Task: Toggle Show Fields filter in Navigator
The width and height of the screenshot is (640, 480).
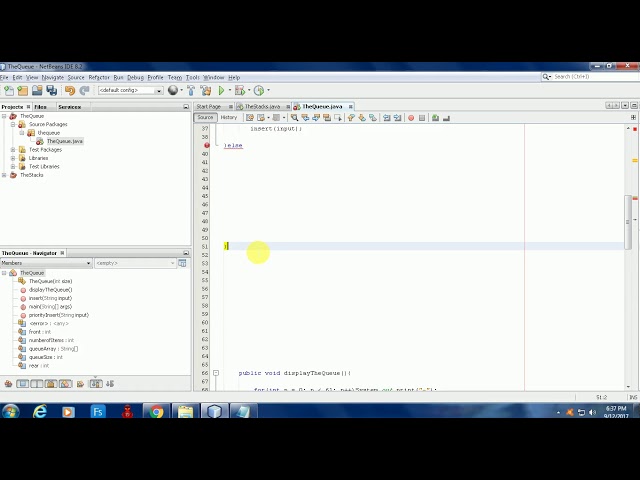Action: pyautogui.click(x=22, y=384)
